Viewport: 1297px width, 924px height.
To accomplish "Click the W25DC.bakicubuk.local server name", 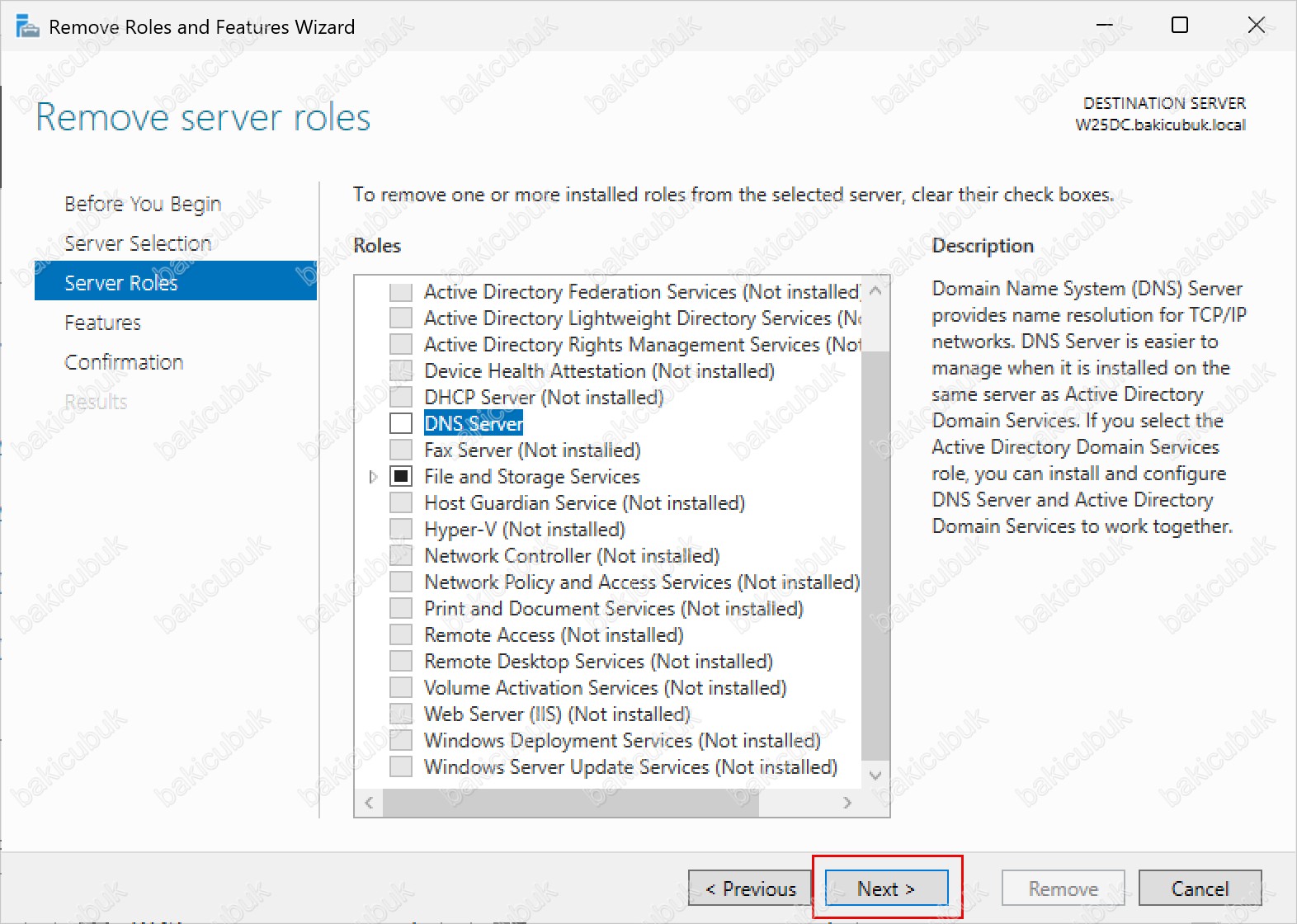I will (x=1160, y=125).
